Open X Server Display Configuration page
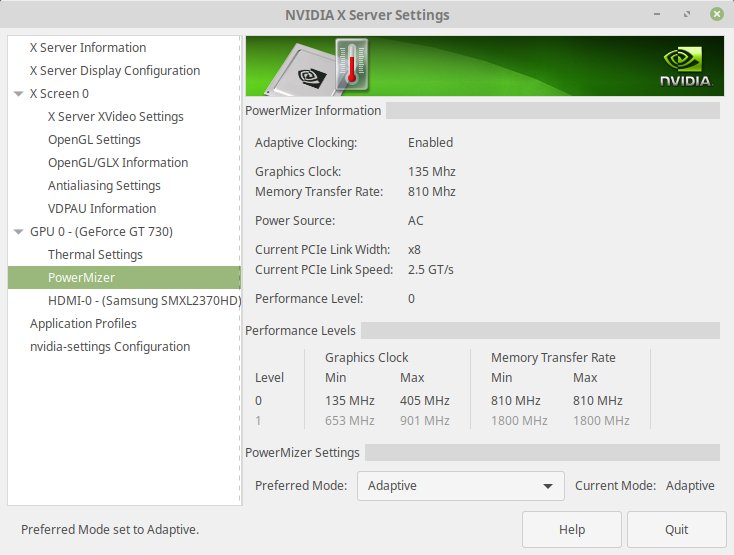The image size is (734, 555). tap(114, 71)
